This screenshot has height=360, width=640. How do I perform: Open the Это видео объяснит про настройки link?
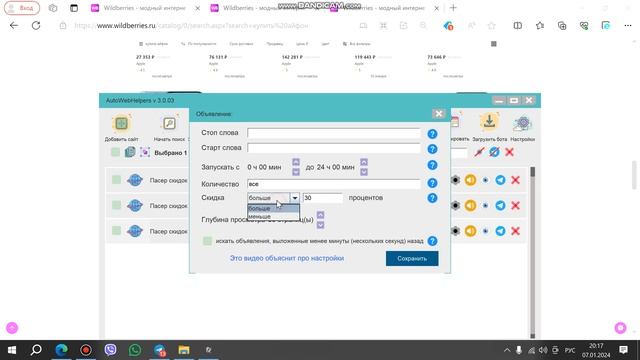[287, 258]
